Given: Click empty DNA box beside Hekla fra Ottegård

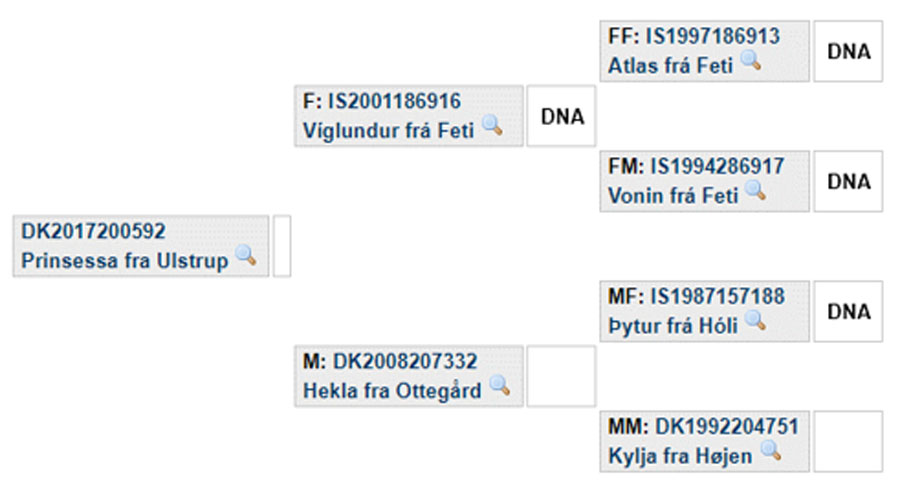Looking at the screenshot, I should pyautogui.click(x=561, y=377).
